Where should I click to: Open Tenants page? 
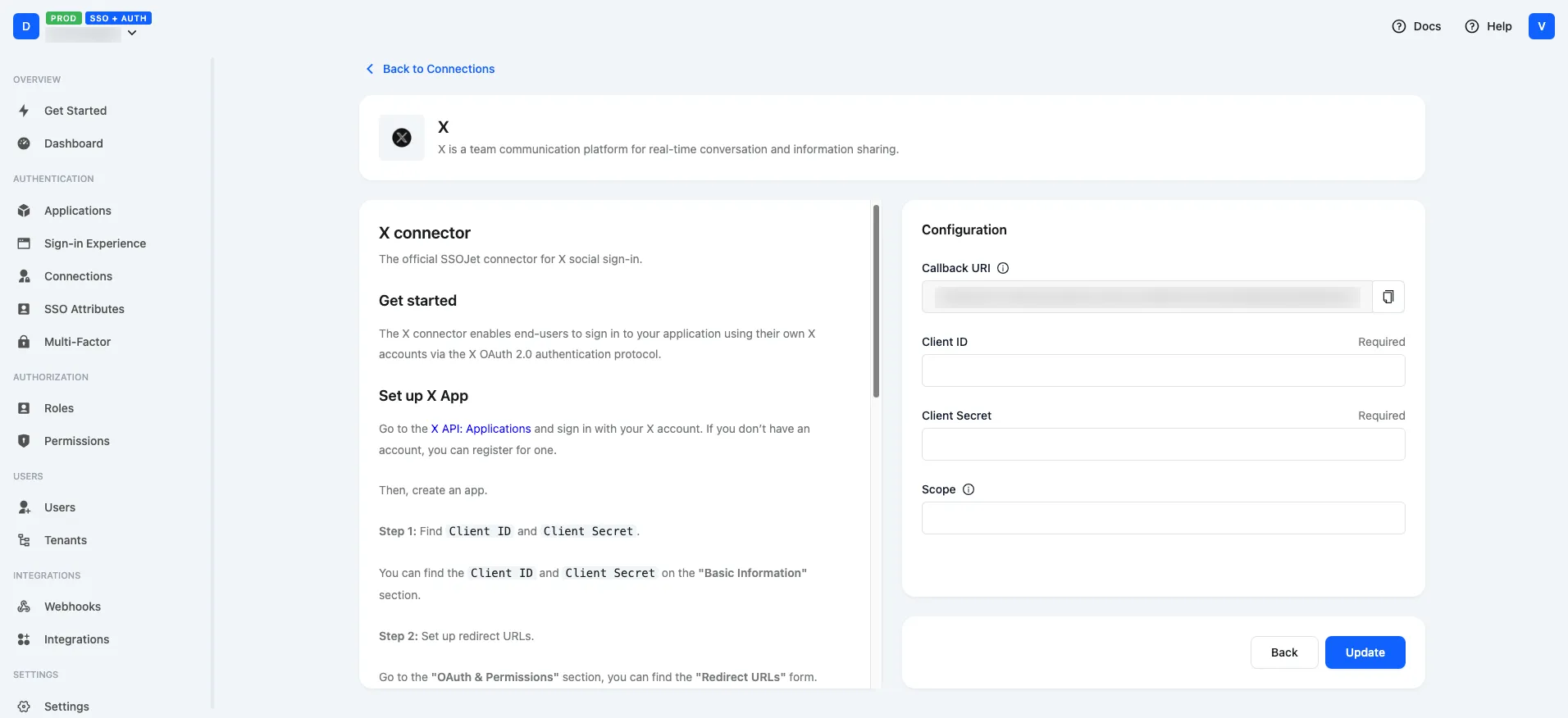click(x=66, y=540)
